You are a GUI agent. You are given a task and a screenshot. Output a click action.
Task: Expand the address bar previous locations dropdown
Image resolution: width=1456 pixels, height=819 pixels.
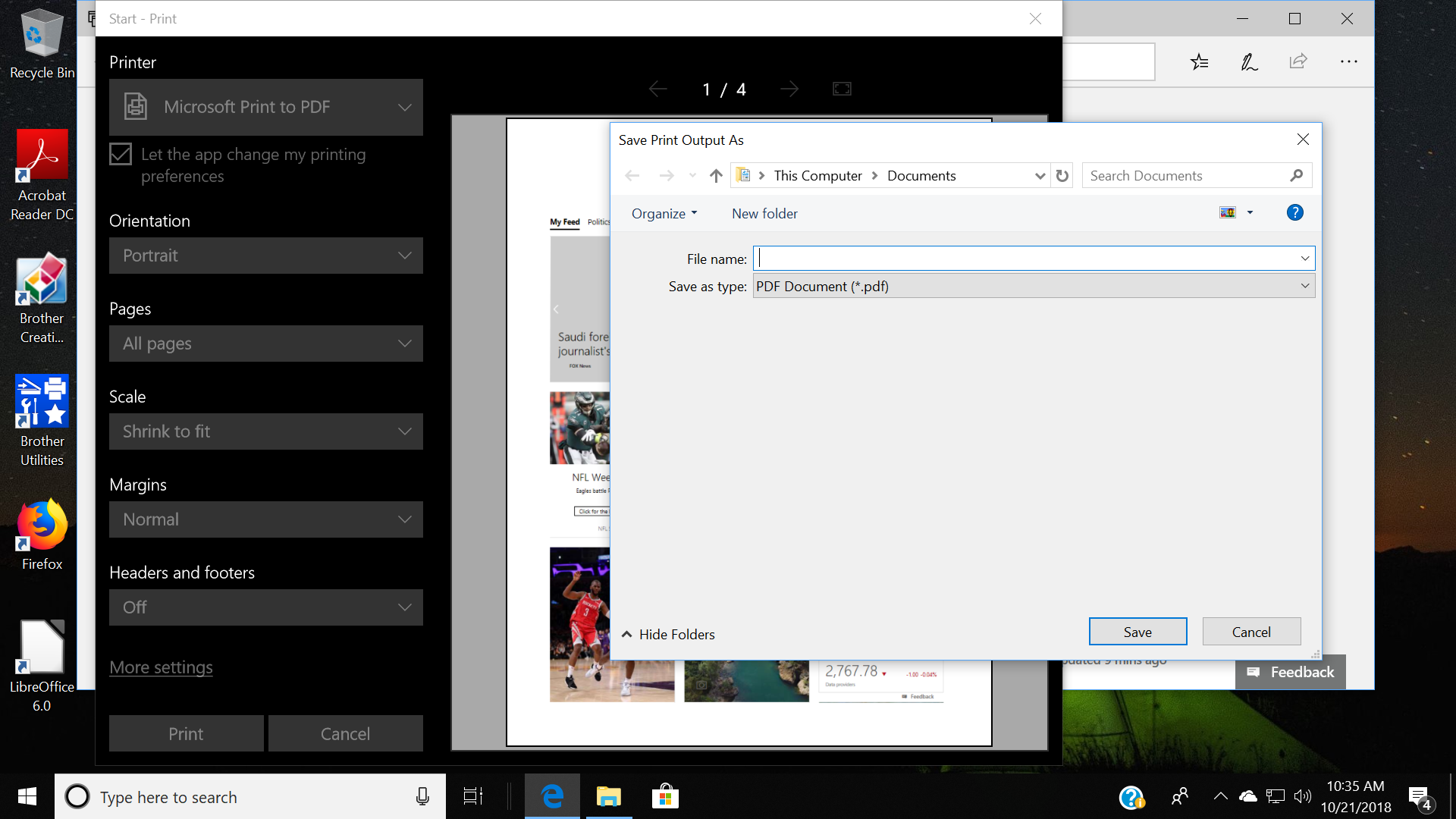coord(1040,176)
